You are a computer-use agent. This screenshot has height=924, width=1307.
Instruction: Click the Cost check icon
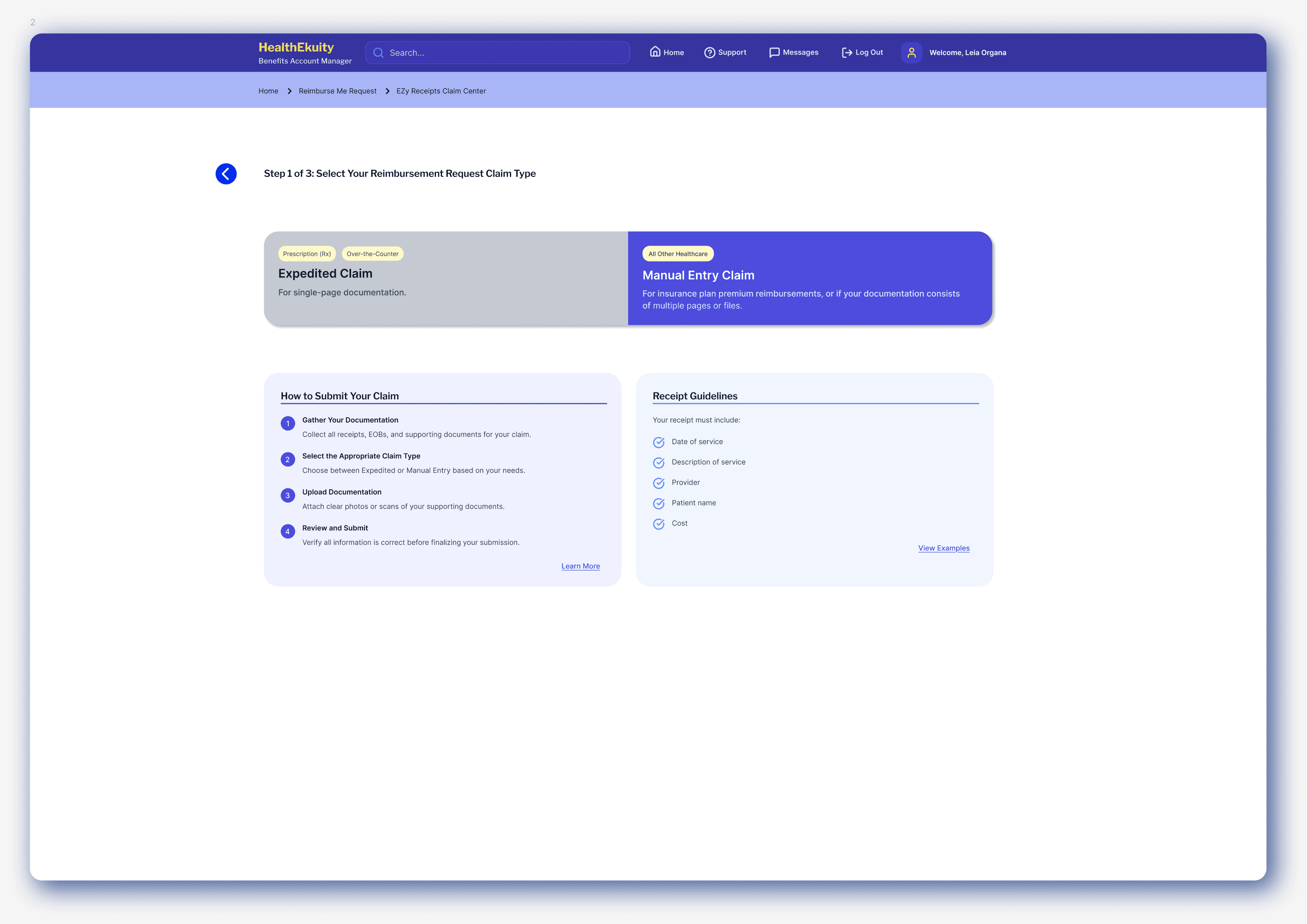659,524
